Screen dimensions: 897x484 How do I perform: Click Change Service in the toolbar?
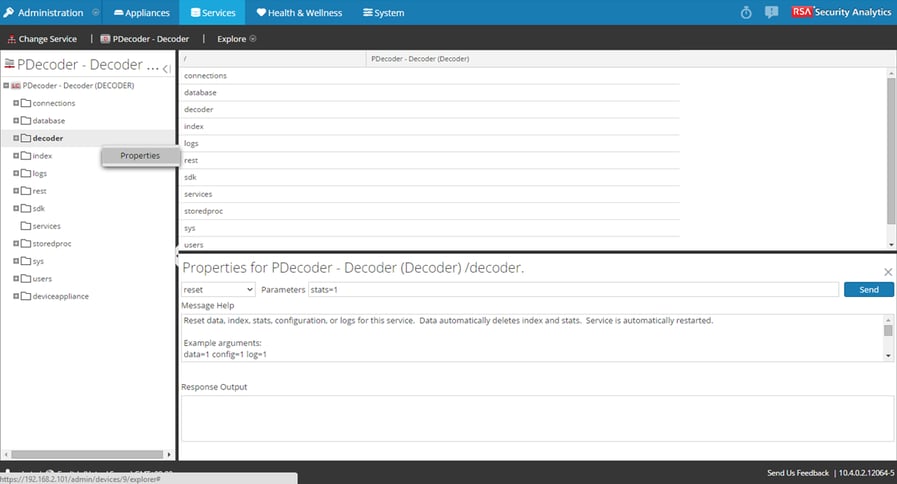tap(42, 39)
